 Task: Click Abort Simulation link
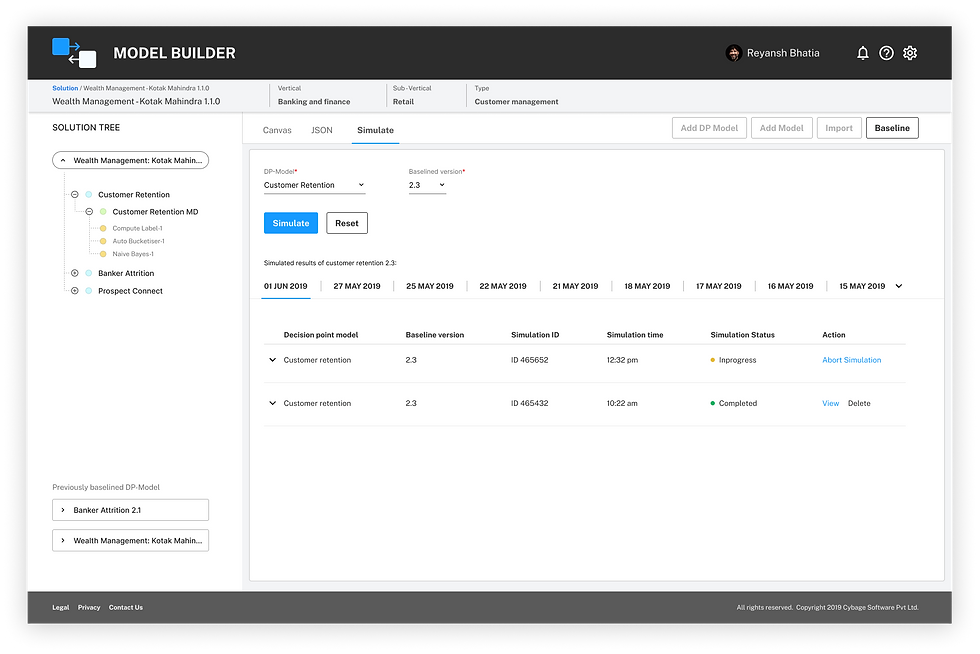coord(851,360)
